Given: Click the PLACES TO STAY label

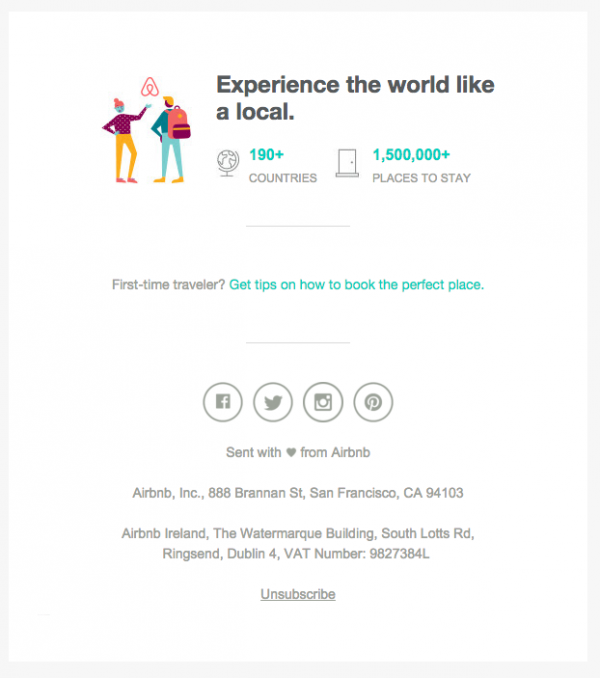Looking at the screenshot, I should coord(421,178).
